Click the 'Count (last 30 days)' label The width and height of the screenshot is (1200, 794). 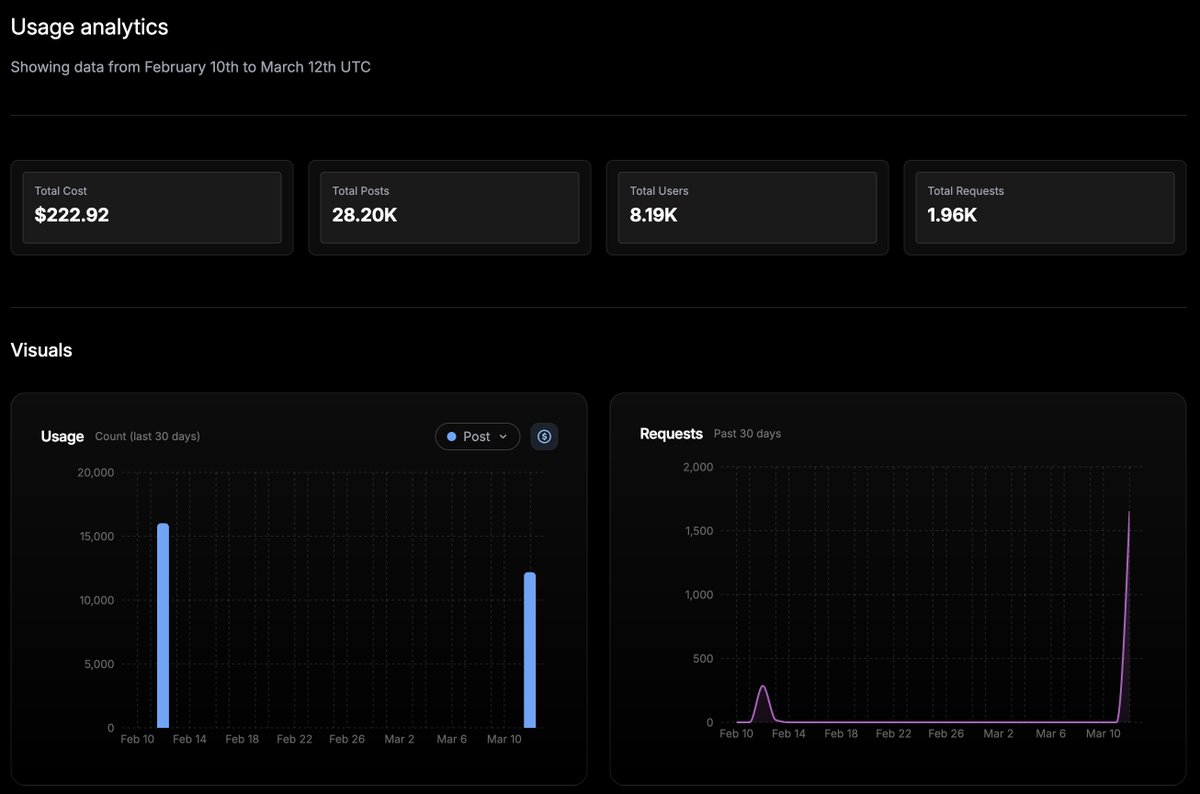click(147, 436)
